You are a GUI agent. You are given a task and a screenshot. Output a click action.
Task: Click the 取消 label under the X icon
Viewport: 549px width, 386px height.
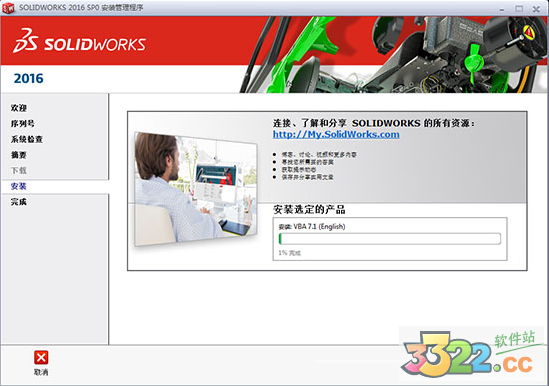[x=41, y=372]
